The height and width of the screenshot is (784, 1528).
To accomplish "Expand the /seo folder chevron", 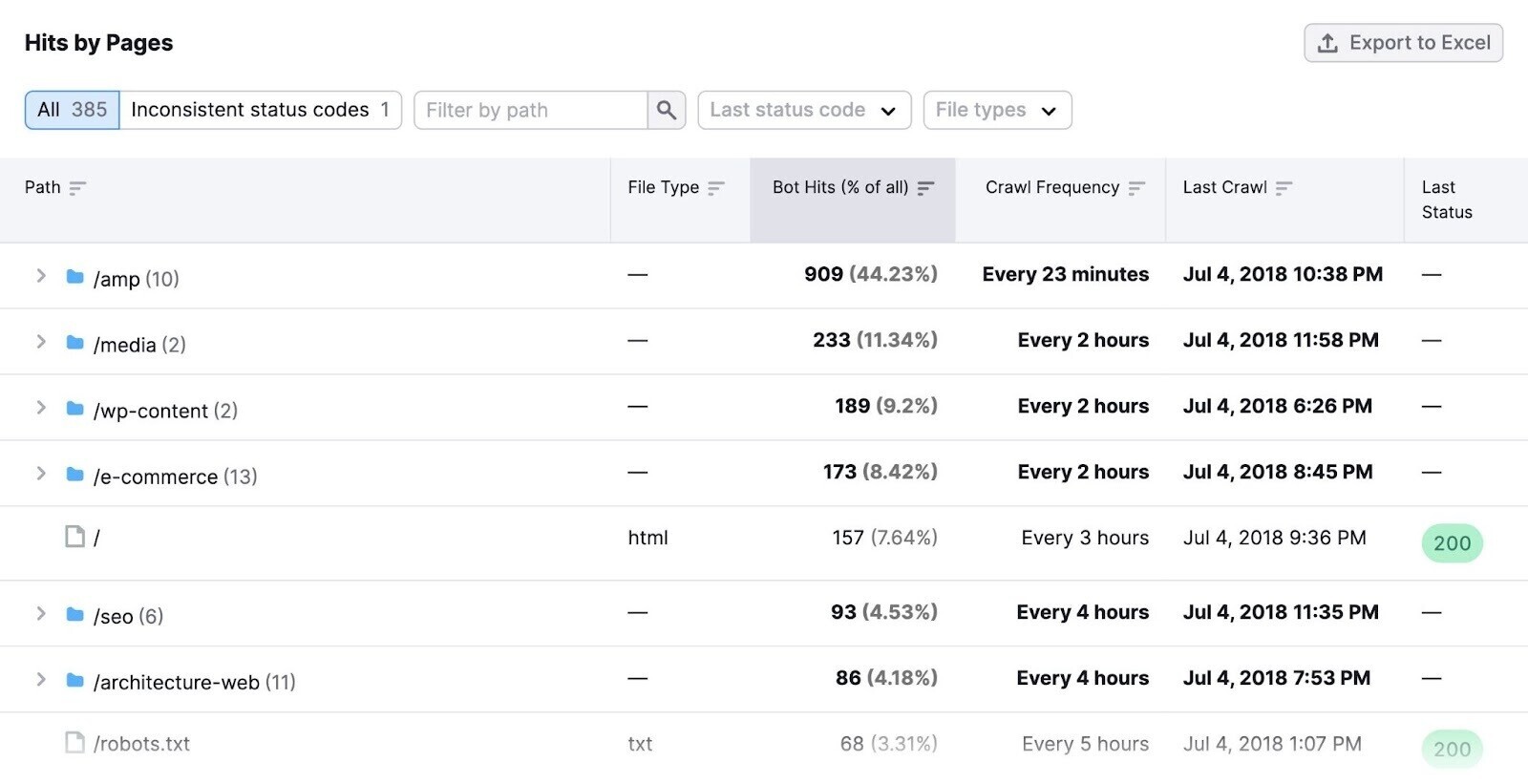I will click(41, 614).
